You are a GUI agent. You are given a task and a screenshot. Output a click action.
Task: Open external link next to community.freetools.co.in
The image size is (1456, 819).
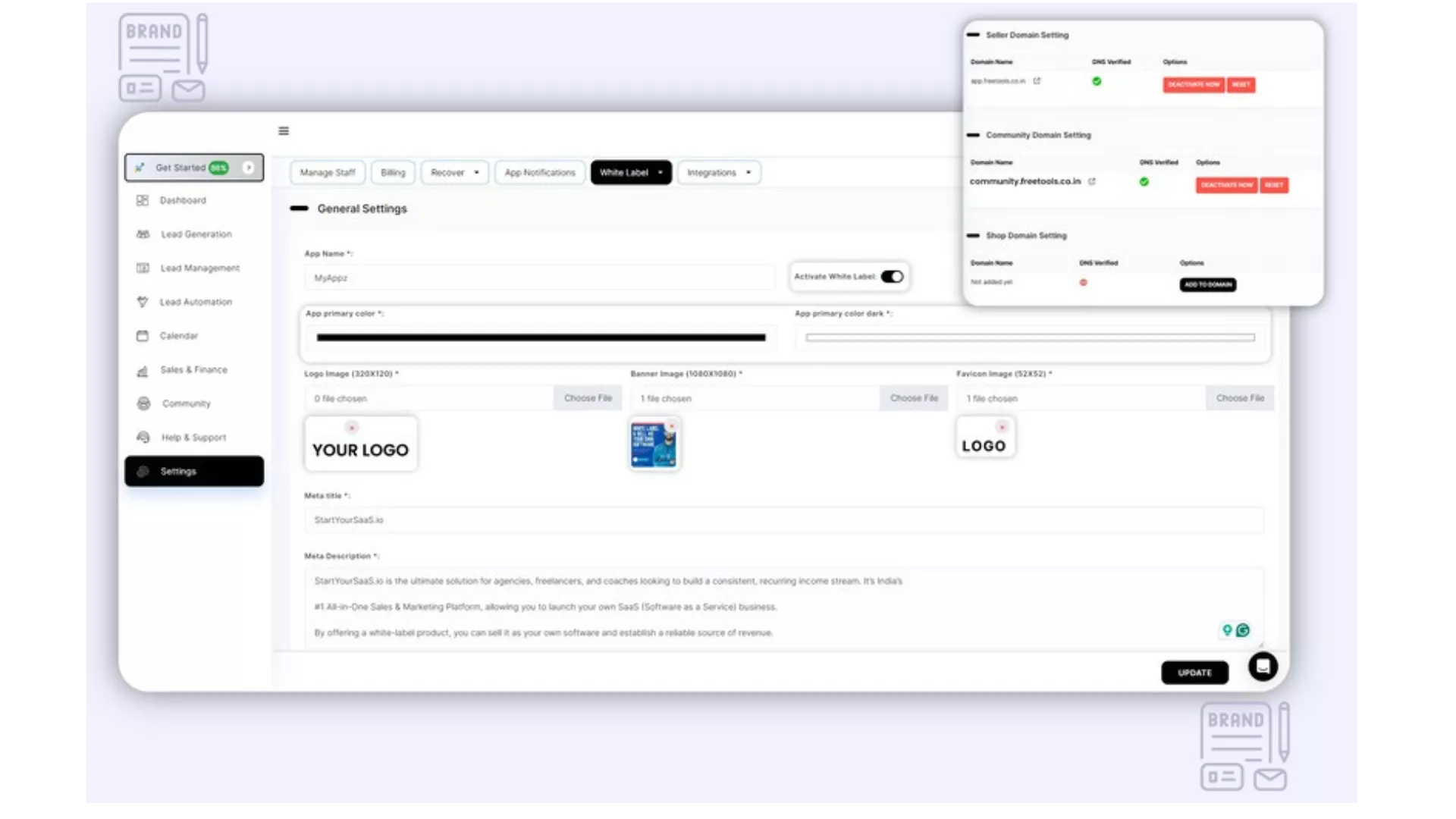pyautogui.click(x=1092, y=182)
